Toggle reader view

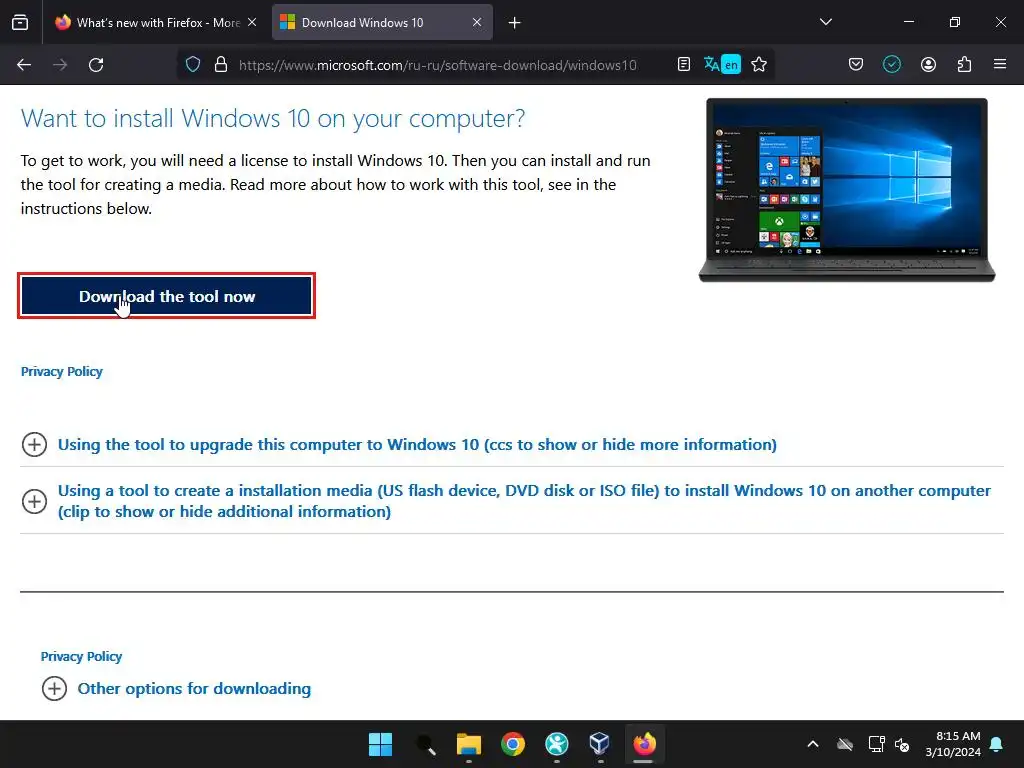pyautogui.click(x=684, y=65)
